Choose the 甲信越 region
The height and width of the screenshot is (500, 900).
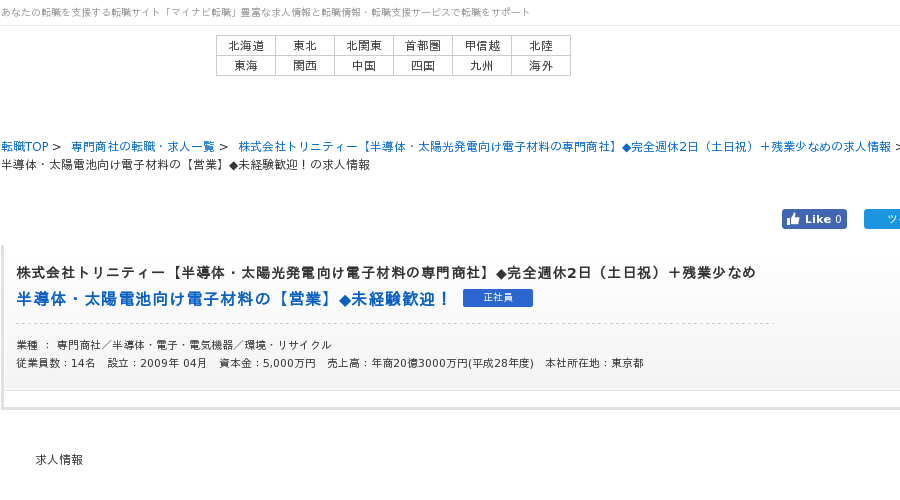coord(482,45)
